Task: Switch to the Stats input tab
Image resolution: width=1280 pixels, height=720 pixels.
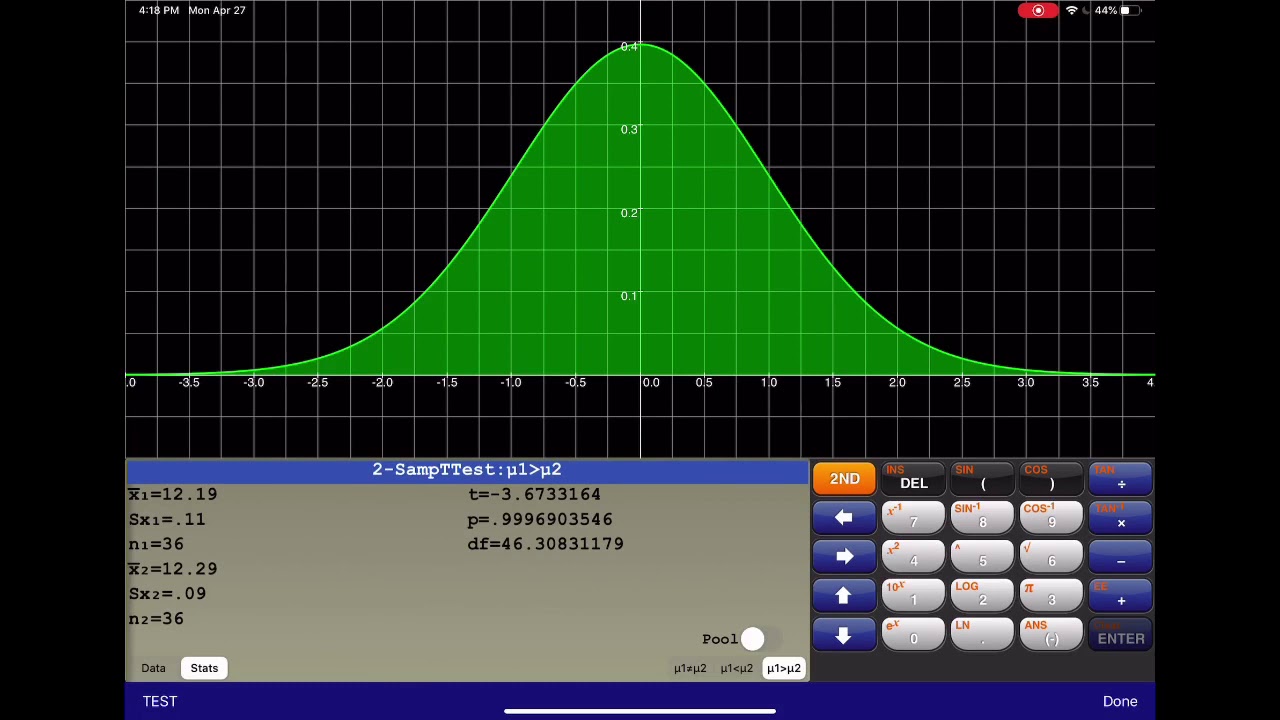Action: 204,668
